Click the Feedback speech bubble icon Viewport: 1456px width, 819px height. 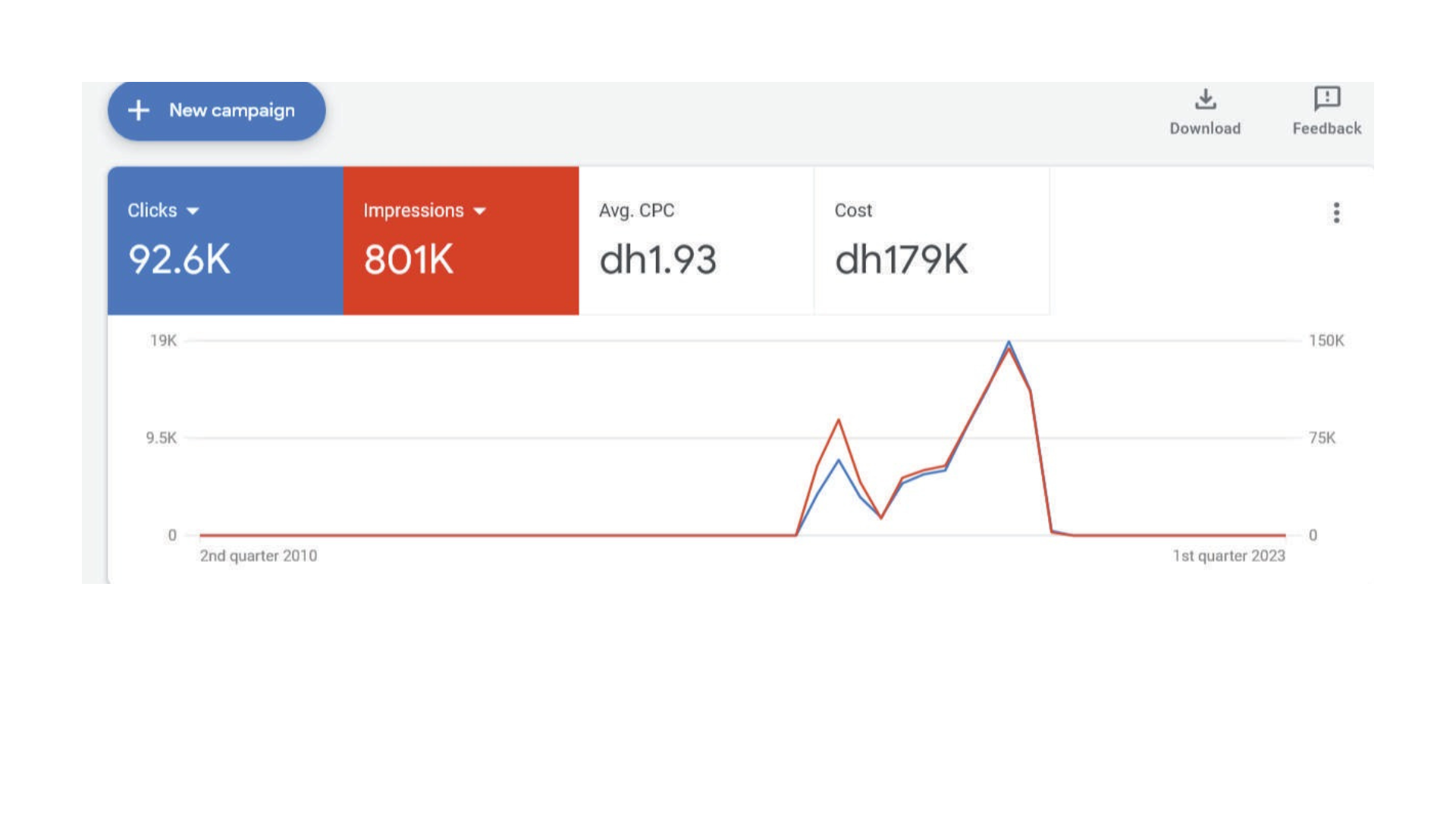pos(1327,99)
